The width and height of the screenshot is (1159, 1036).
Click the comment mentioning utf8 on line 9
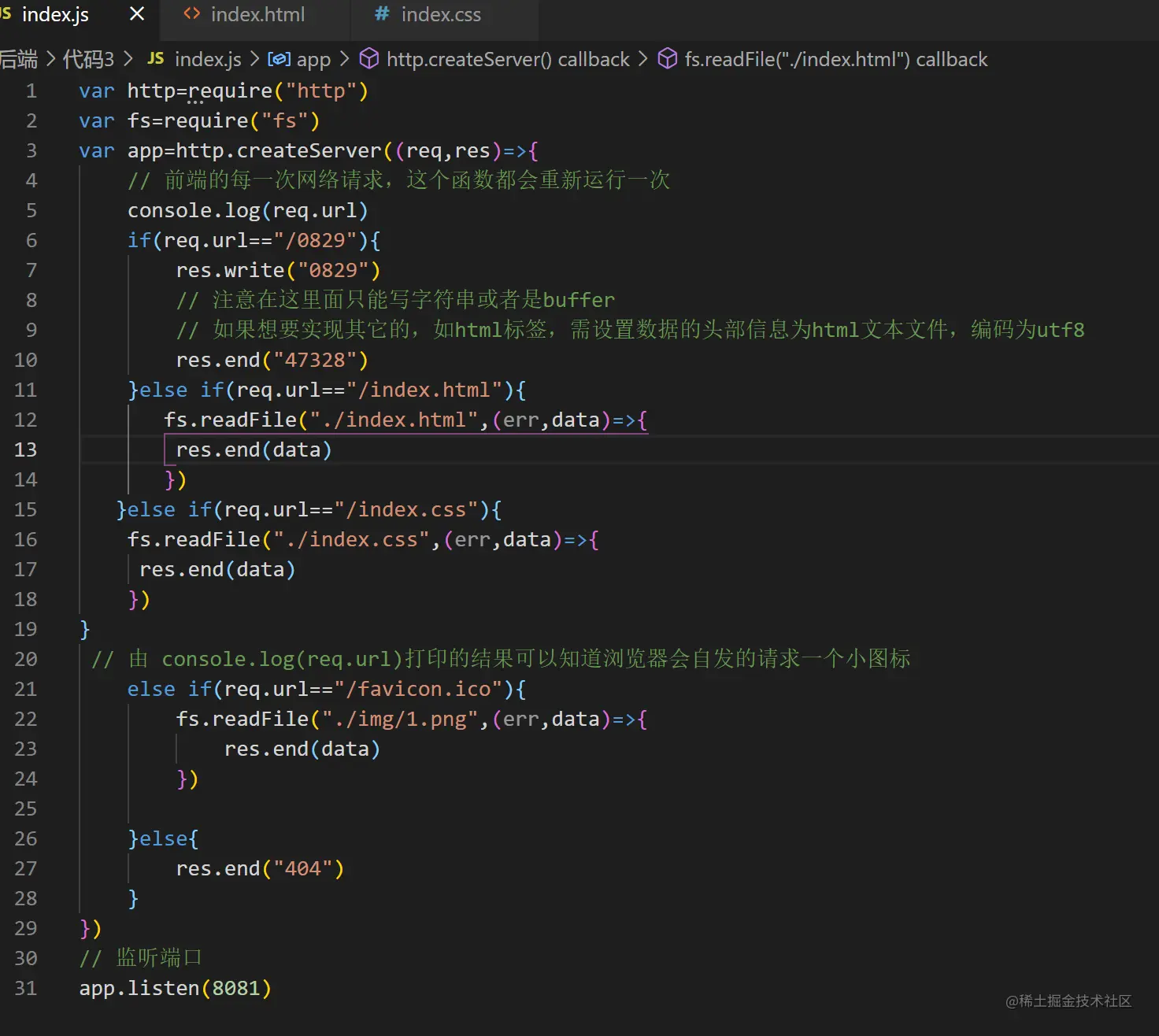[630, 330]
